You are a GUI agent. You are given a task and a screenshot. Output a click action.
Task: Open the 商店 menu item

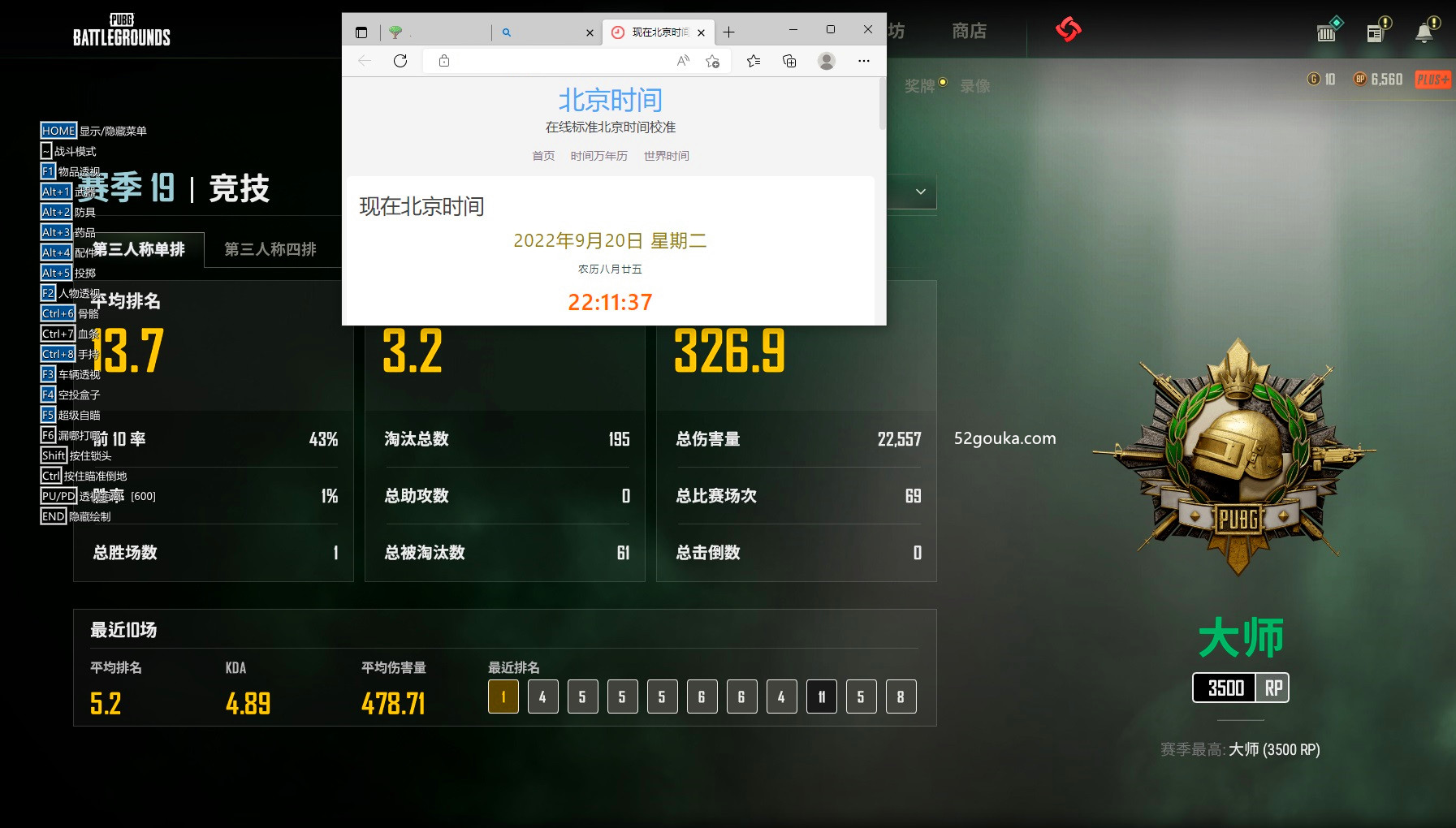click(x=970, y=31)
